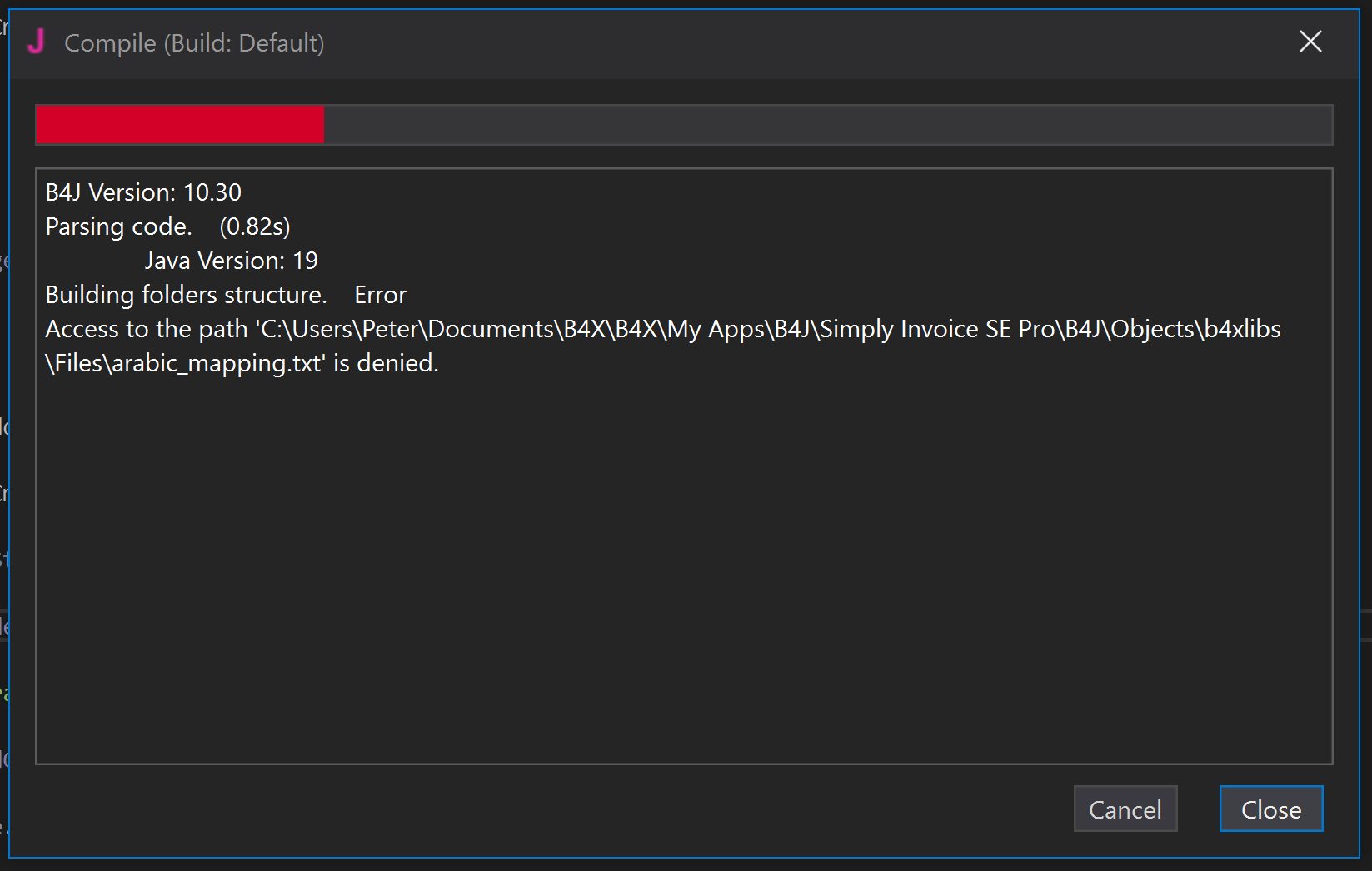
Task: Click the Close button
Action: (x=1270, y=809)
